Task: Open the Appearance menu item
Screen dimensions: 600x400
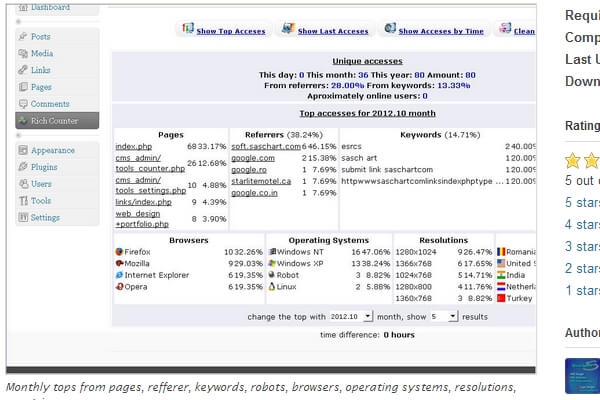Action: (x=52, y=150)
